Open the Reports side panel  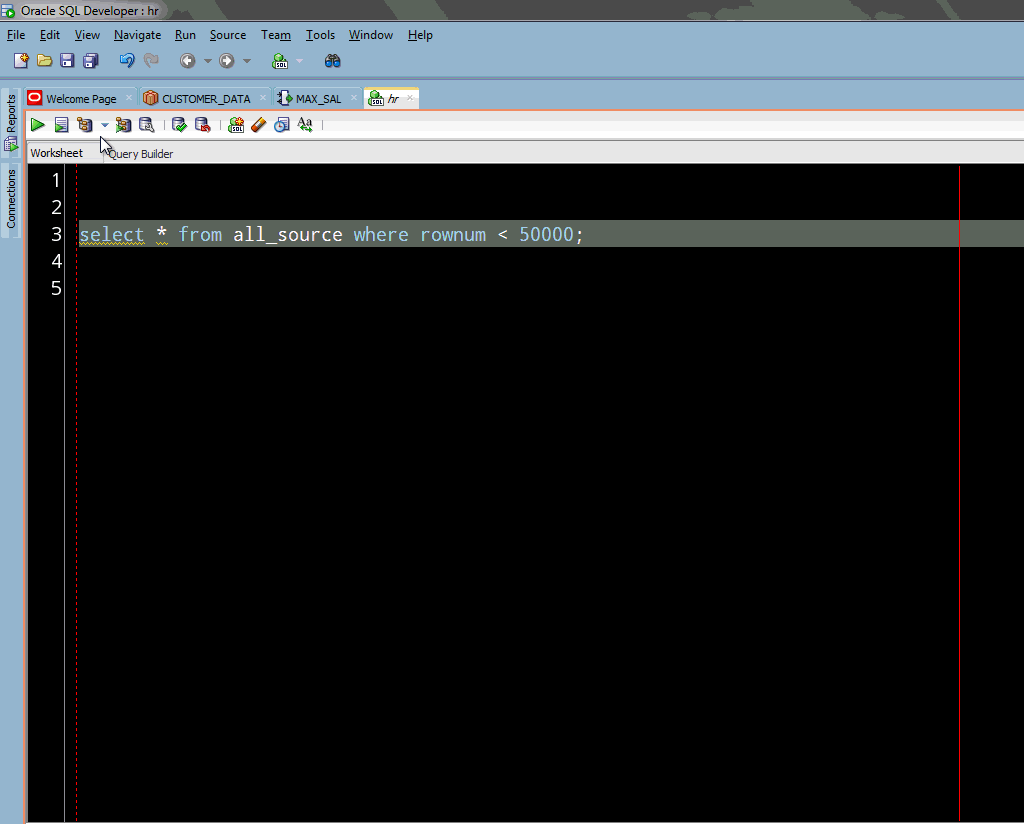pos(12,115)
